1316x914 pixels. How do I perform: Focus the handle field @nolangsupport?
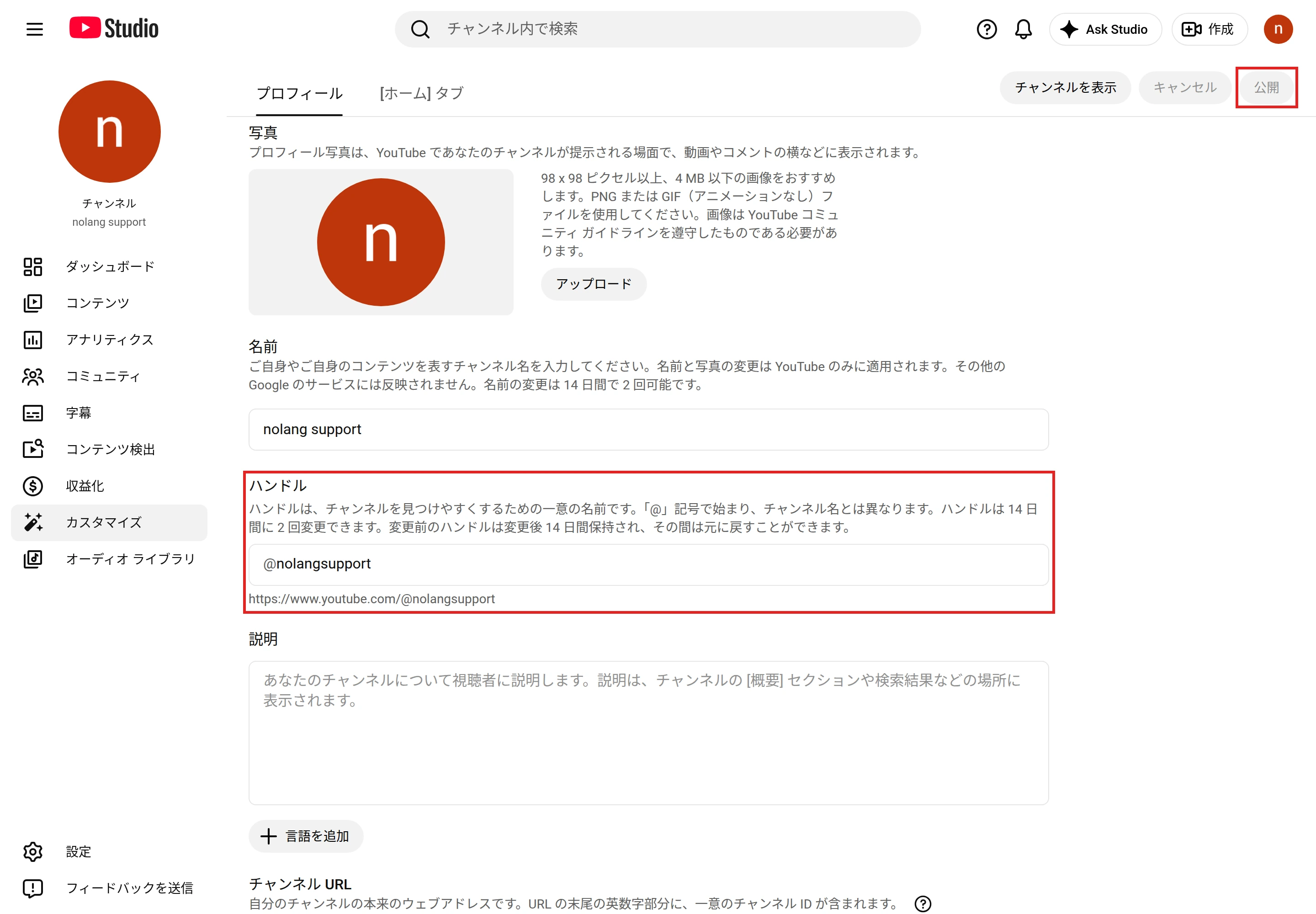[648, 565]
